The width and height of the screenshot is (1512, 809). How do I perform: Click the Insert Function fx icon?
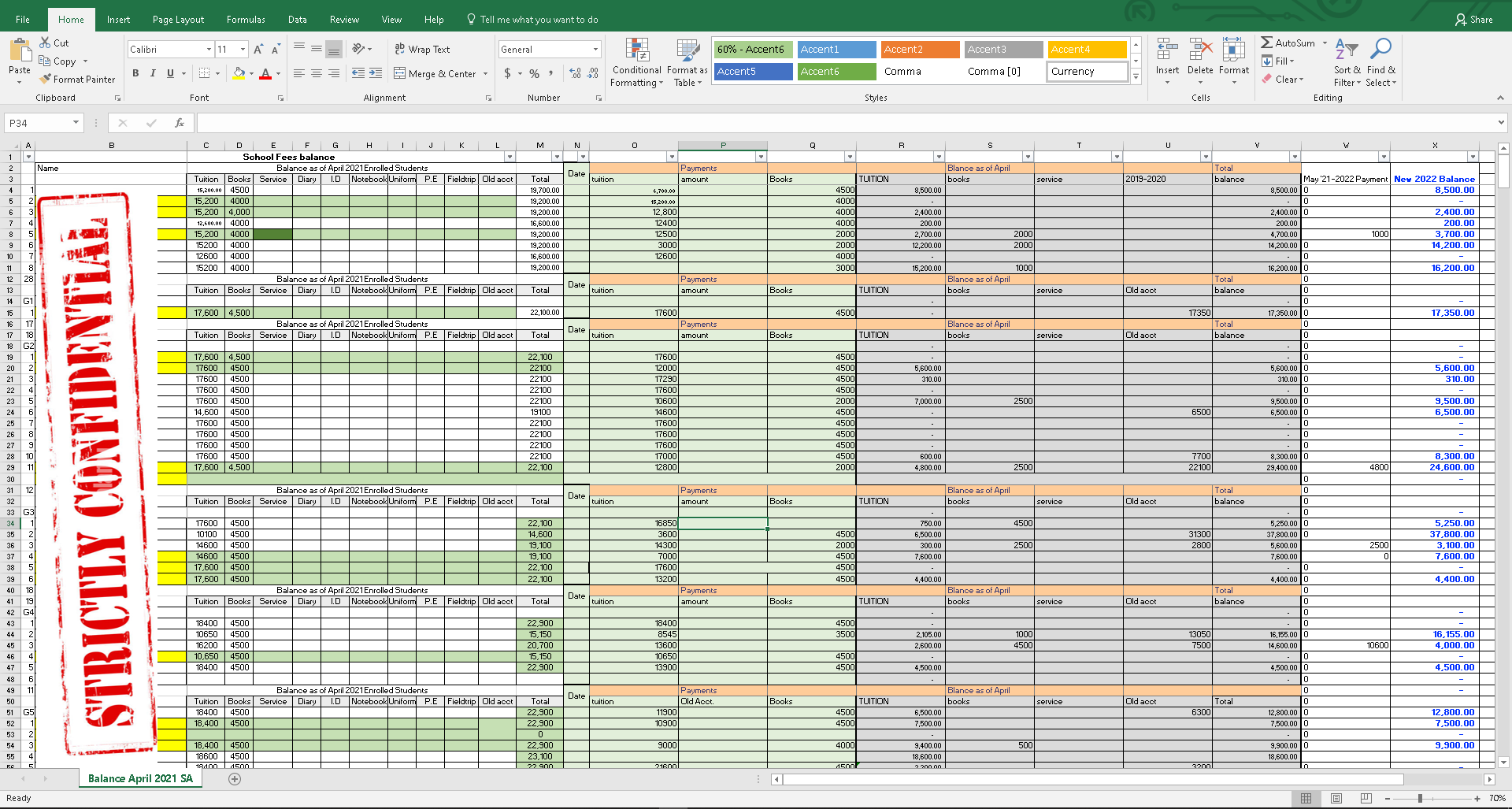180,123
